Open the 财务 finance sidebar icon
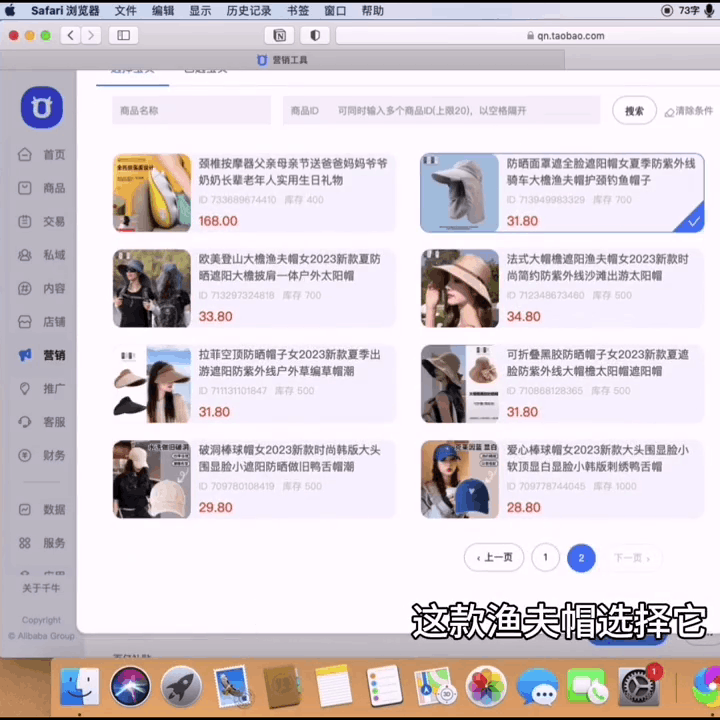Screen dimensions: 720x720 (x=25, y=456)
